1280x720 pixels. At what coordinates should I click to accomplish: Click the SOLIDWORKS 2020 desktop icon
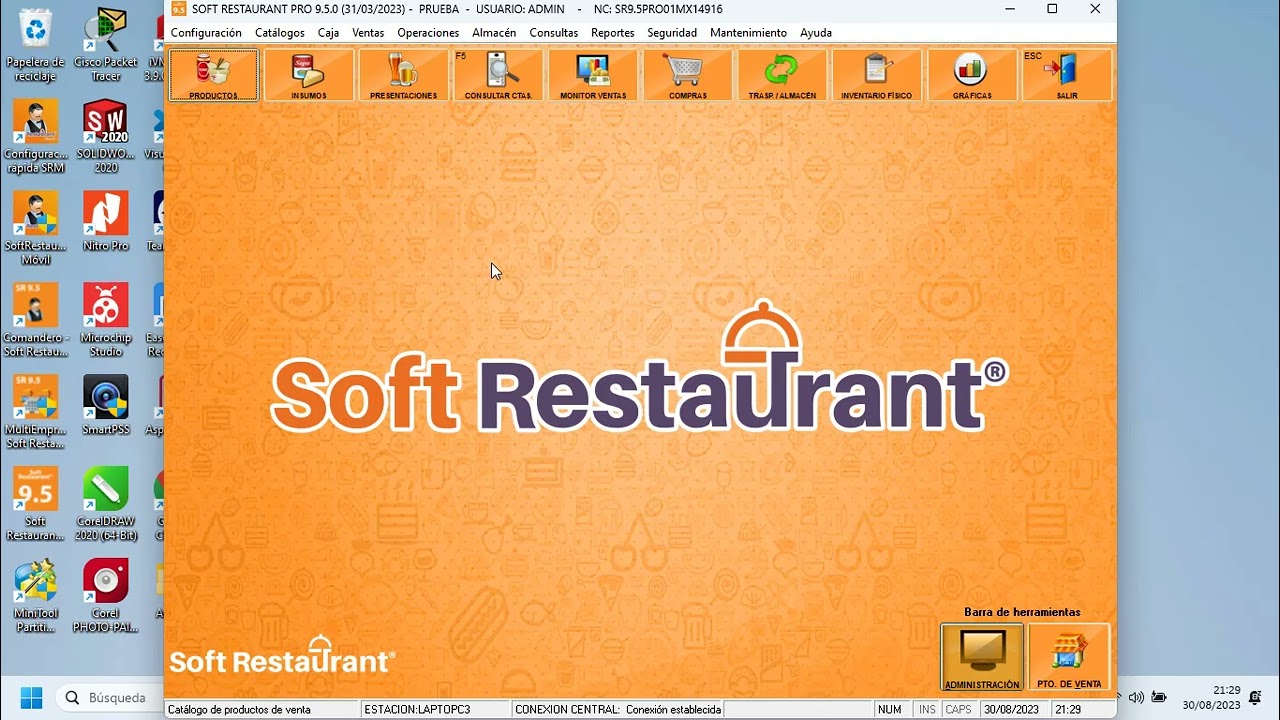[106, 137]
